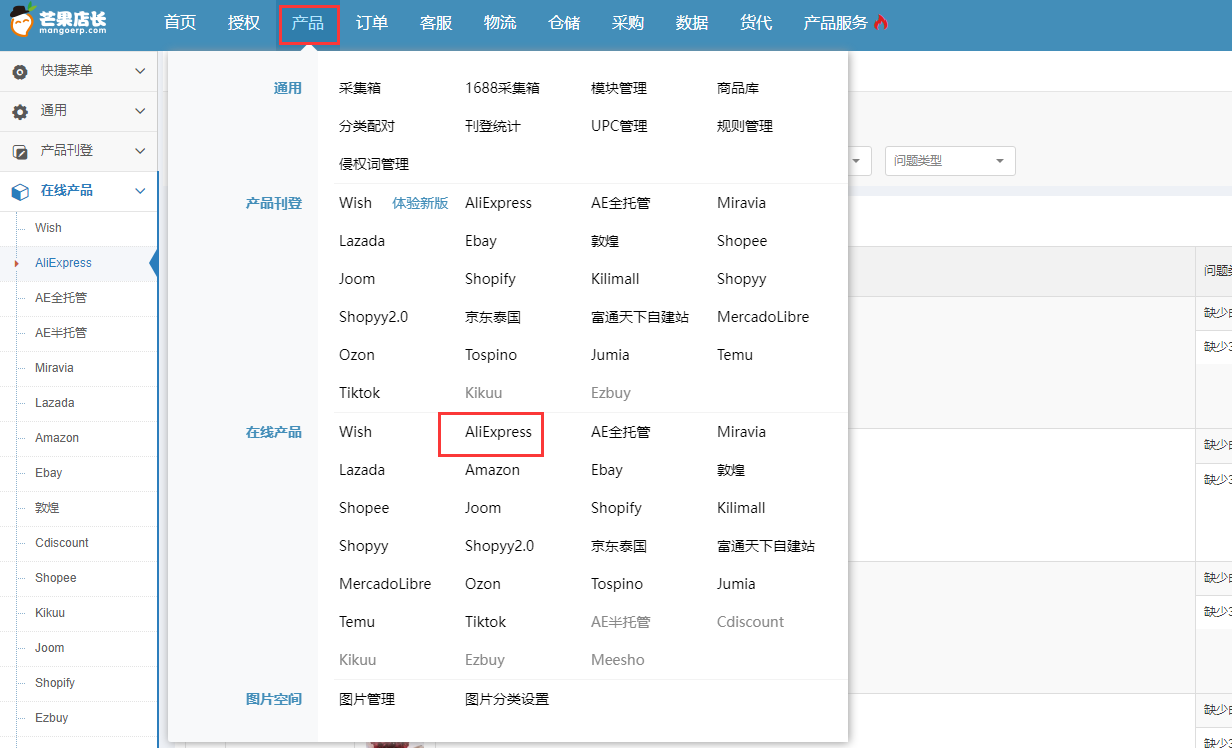1232x748 pixels.
Task: Open the 采购 top menu
Action: (628, 23)
